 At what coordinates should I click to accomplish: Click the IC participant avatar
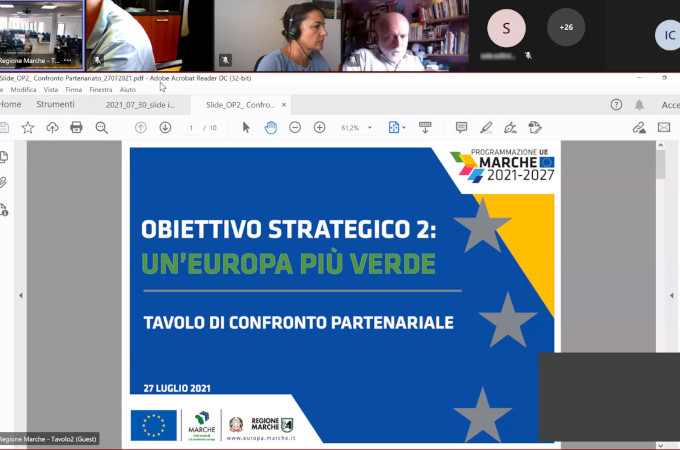[668, 35]
